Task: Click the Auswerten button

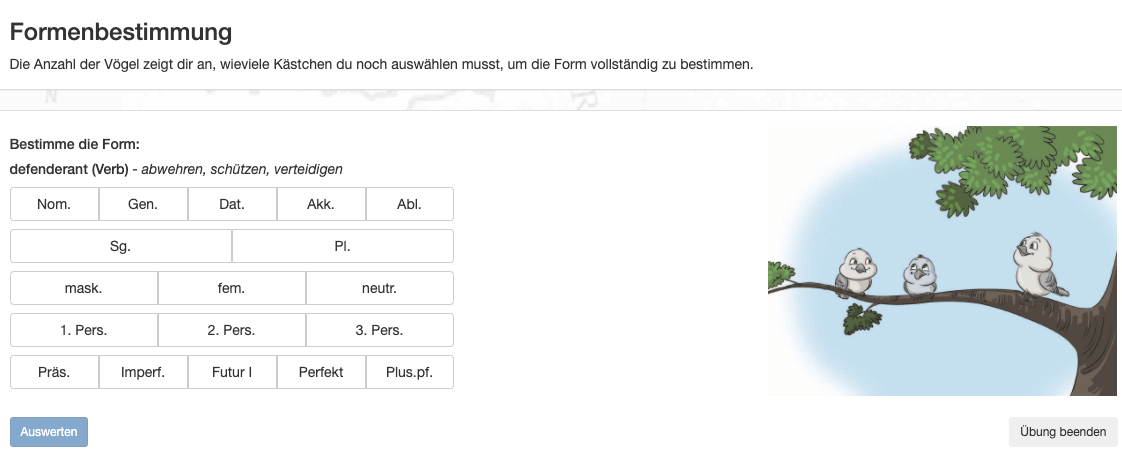Action: coord(49,432)
